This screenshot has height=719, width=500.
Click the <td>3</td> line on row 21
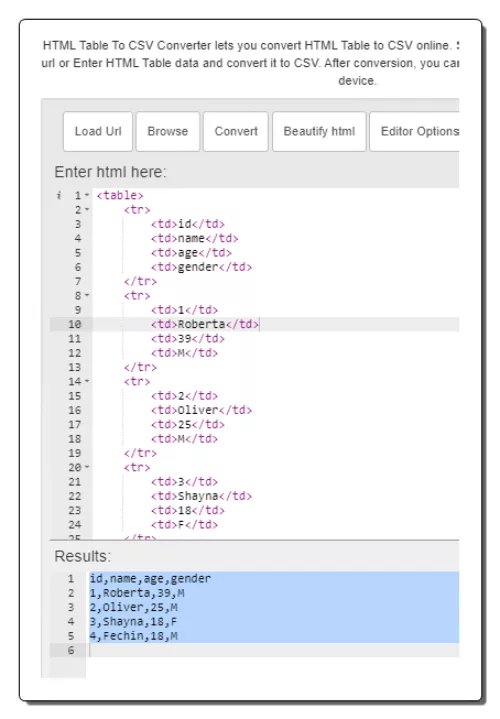click(x=184, y=481)
